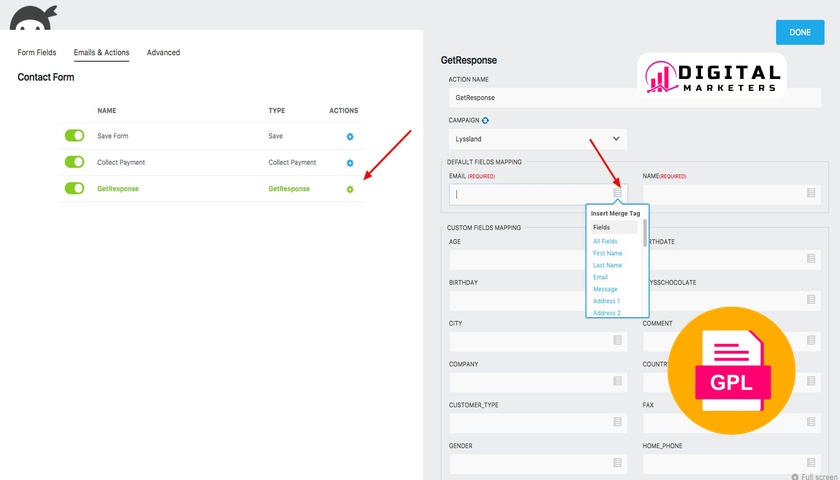Click the Contact Form title

coord(46,77)
